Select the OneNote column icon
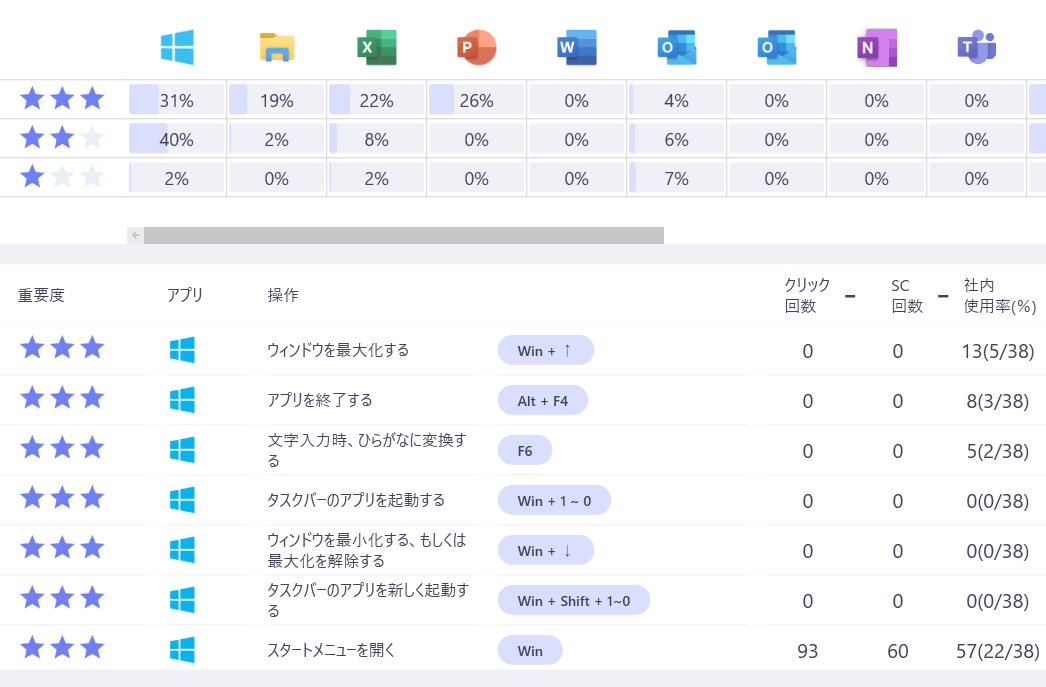Viewport: 1046px width, 687px height. pos(877,47)
